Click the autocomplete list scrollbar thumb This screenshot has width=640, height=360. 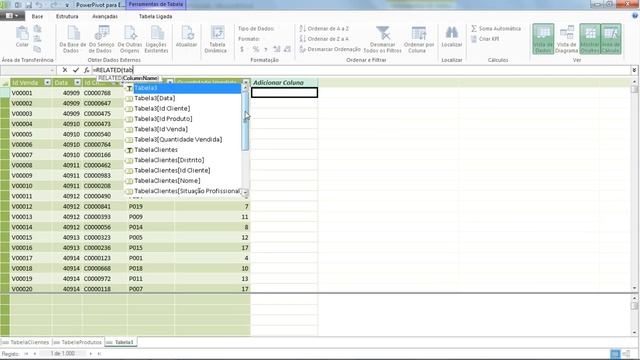[245, 121]
